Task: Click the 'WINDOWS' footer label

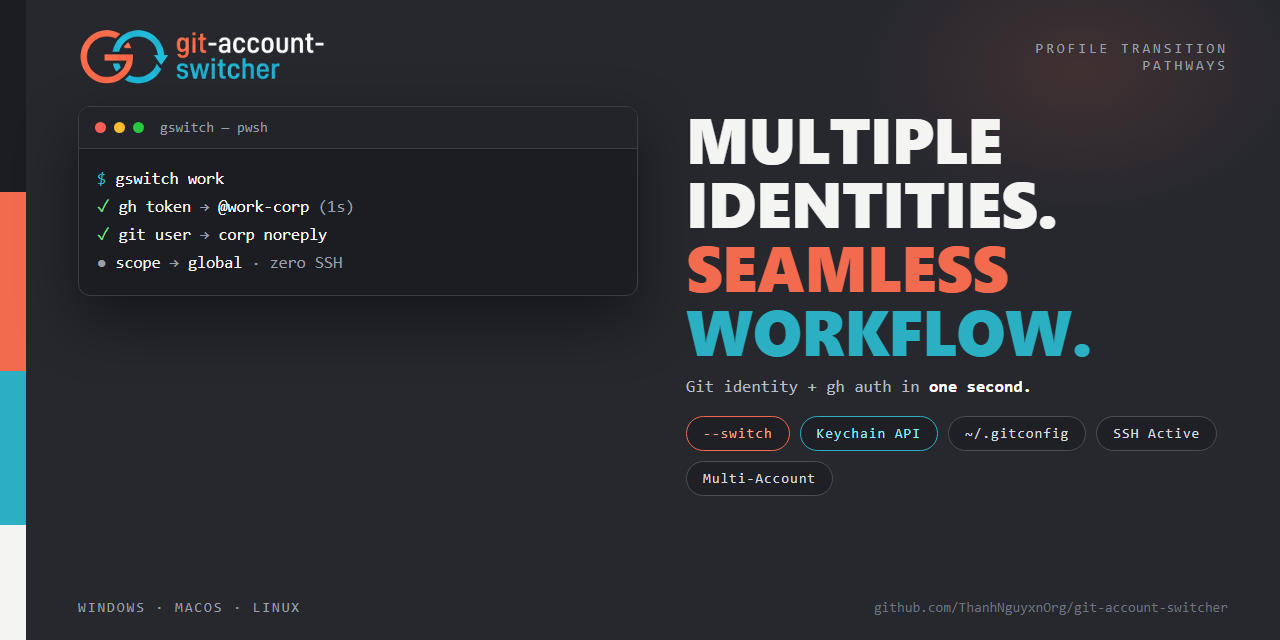Action: pos(111,608)
